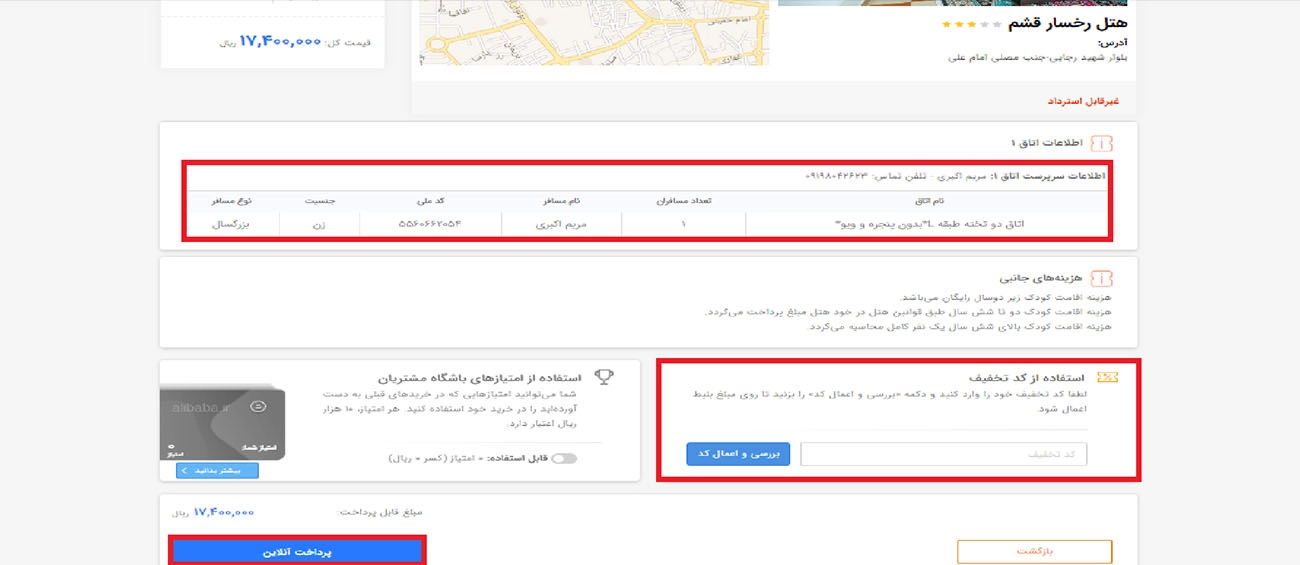
Task: Click the بازگشت back button
Action: coord(1035,551)
